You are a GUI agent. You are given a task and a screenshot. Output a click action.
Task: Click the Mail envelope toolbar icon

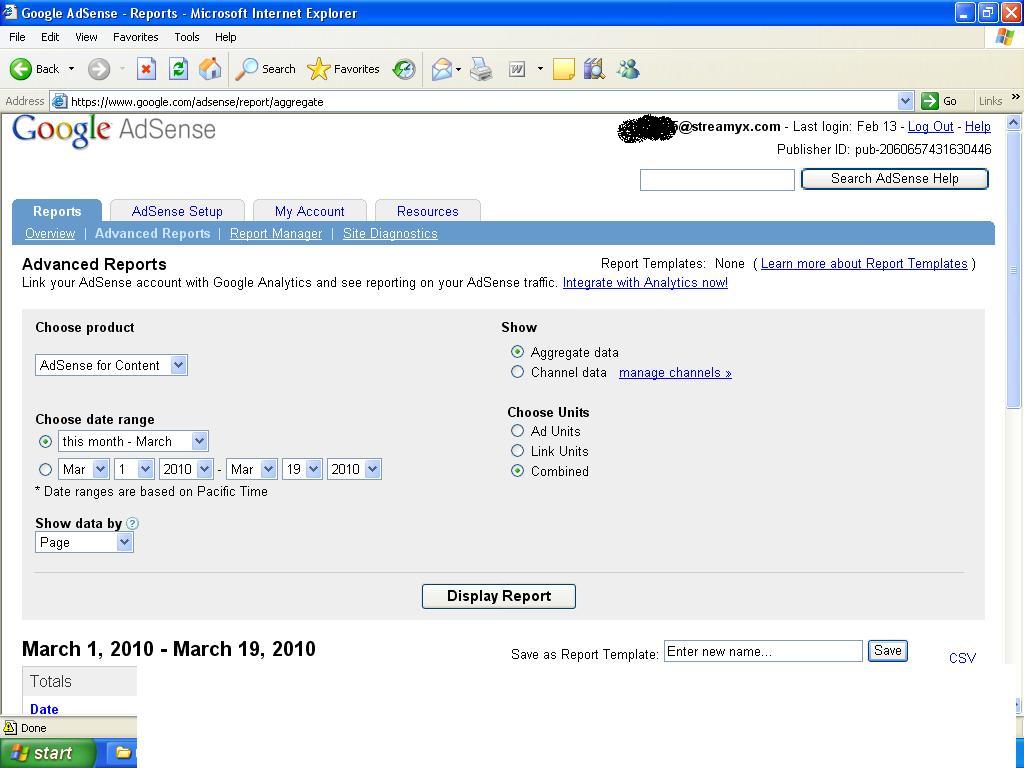point(442,69)
